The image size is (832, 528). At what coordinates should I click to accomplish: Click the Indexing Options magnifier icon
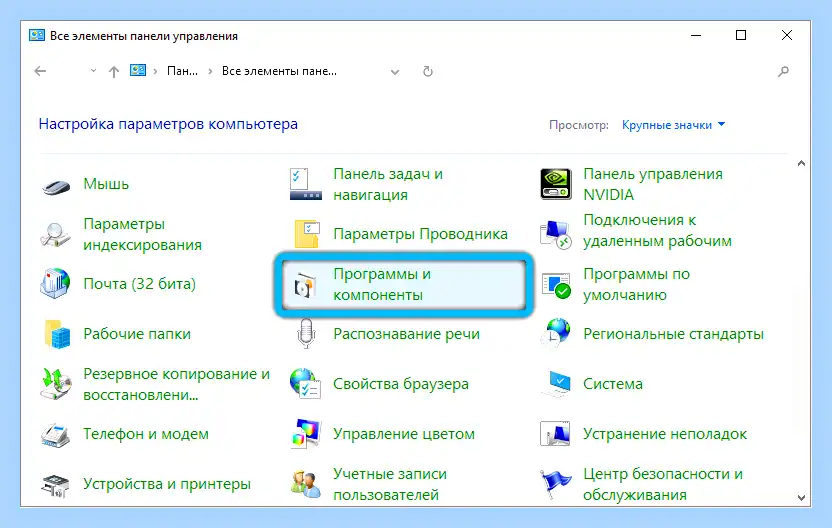pyautogui.click(x=55, y=235)
